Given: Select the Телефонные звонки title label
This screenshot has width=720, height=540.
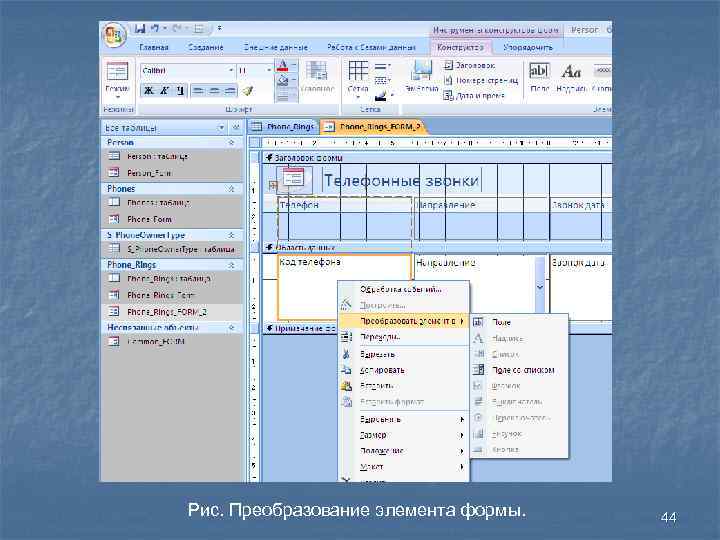Looking at the screenshot, I should click(x=402, y=181).
